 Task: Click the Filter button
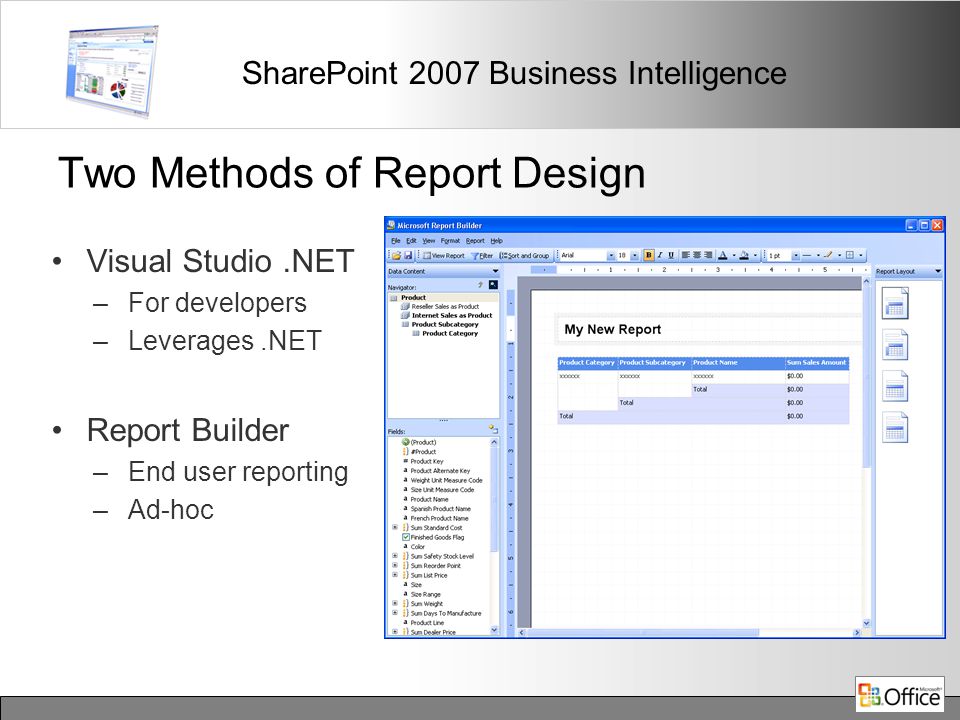tap(482, 255)
